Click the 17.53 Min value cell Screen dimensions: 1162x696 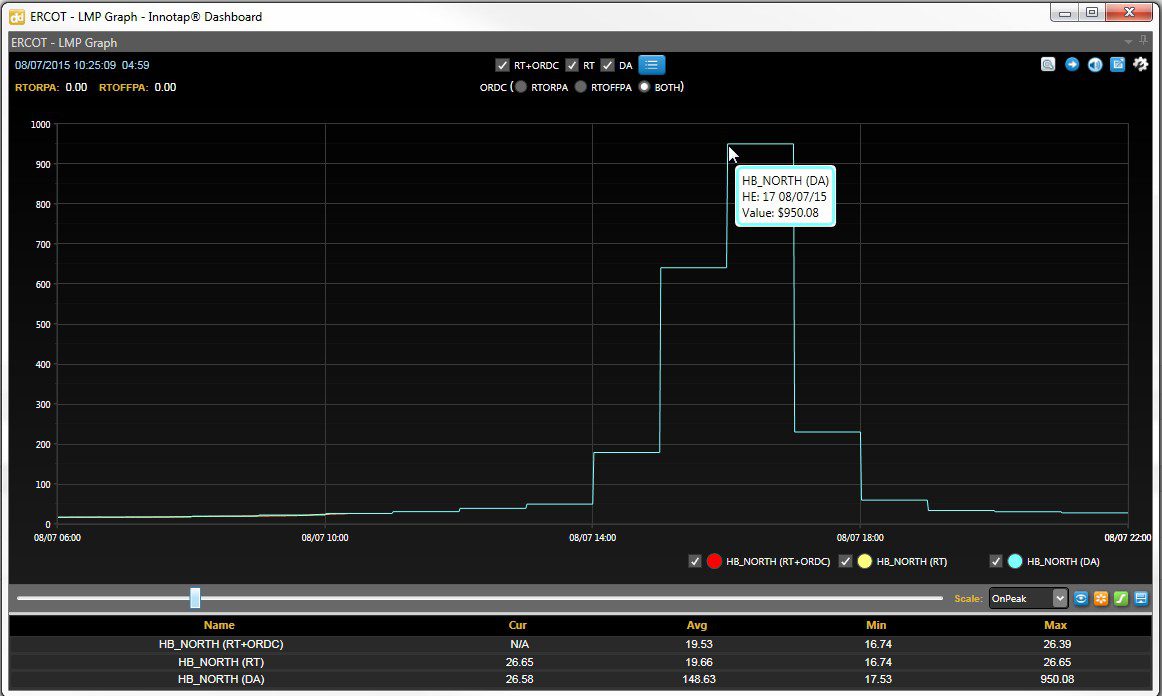click(x=877, y=679)
